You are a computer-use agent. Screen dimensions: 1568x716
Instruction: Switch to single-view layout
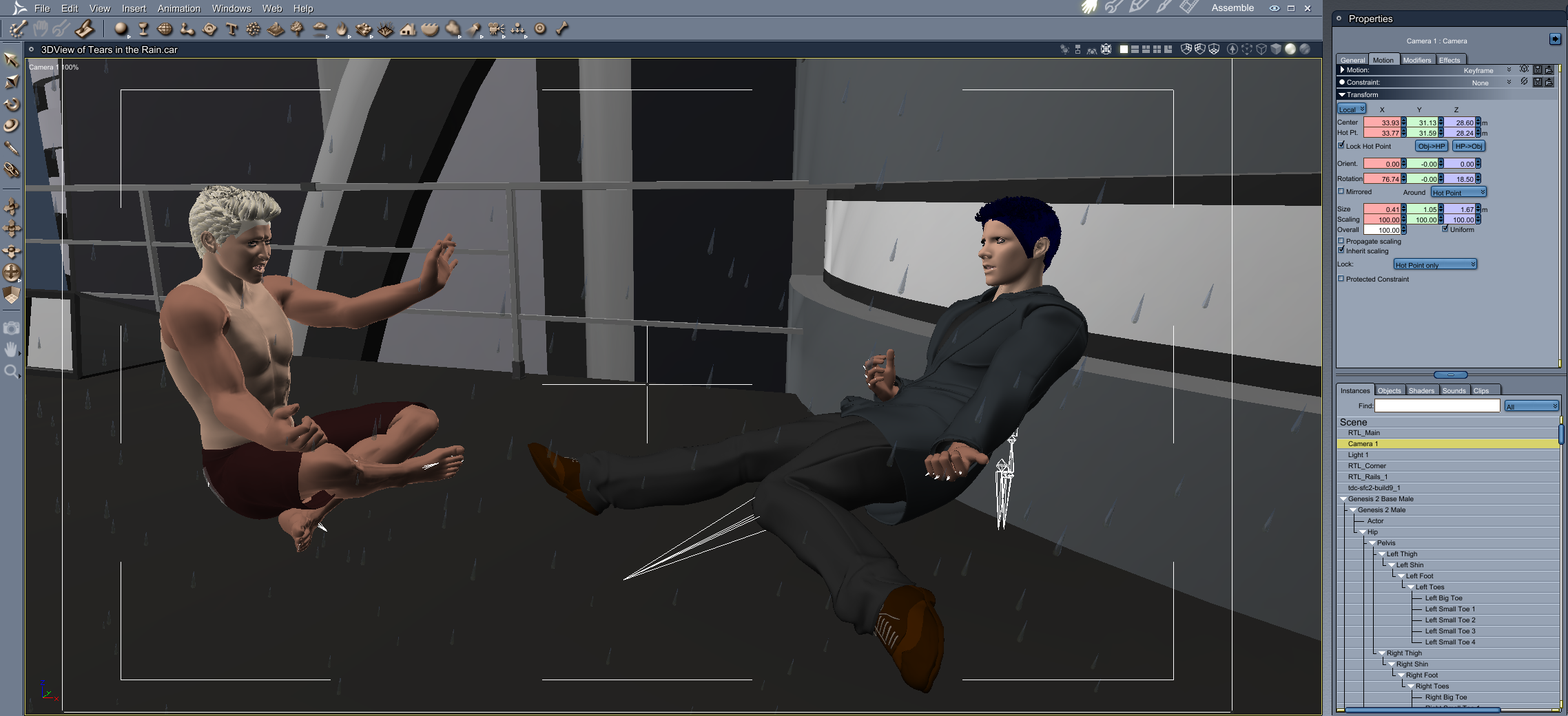(x=1124, y=49)
